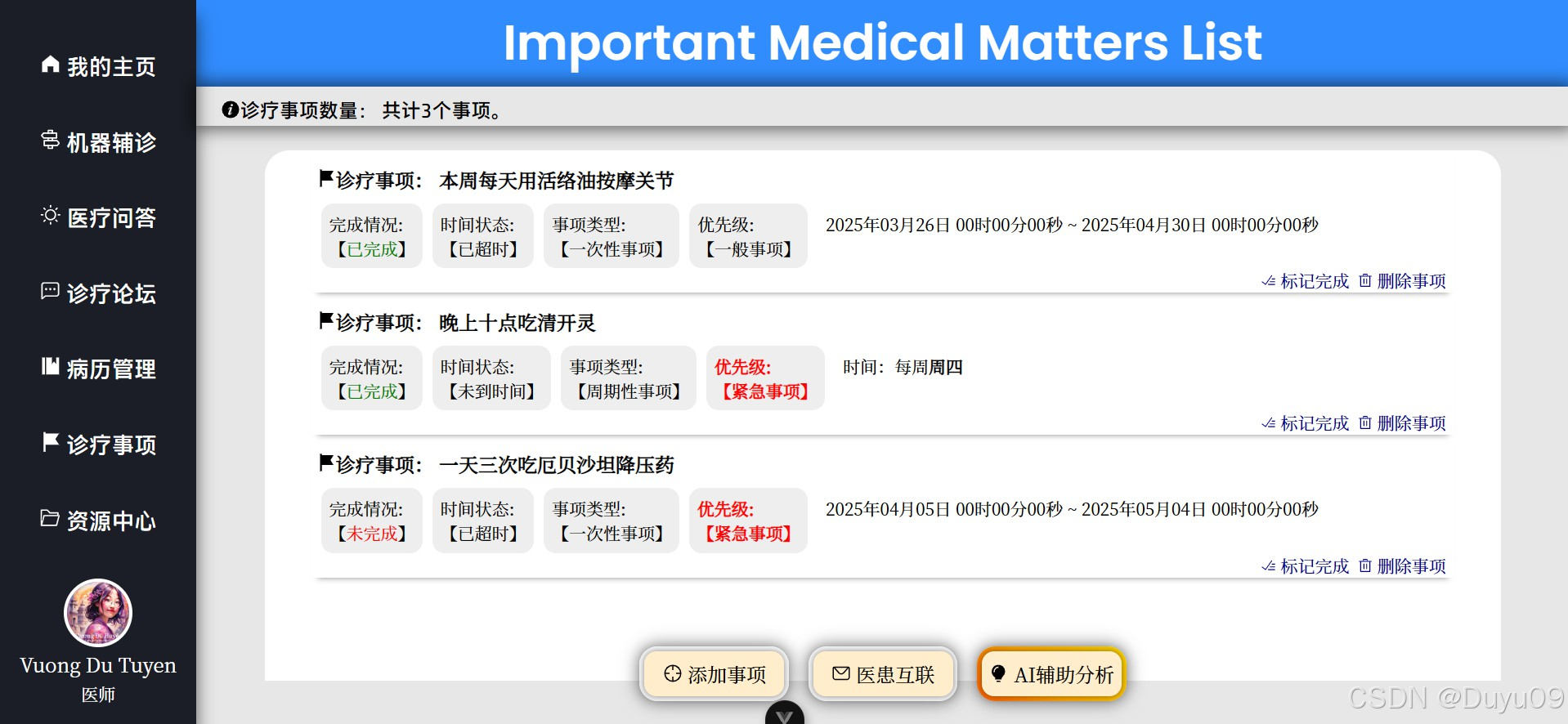Open the 医患互联 button
Screen dimensions: 1568x724
[x=883, y=674]
